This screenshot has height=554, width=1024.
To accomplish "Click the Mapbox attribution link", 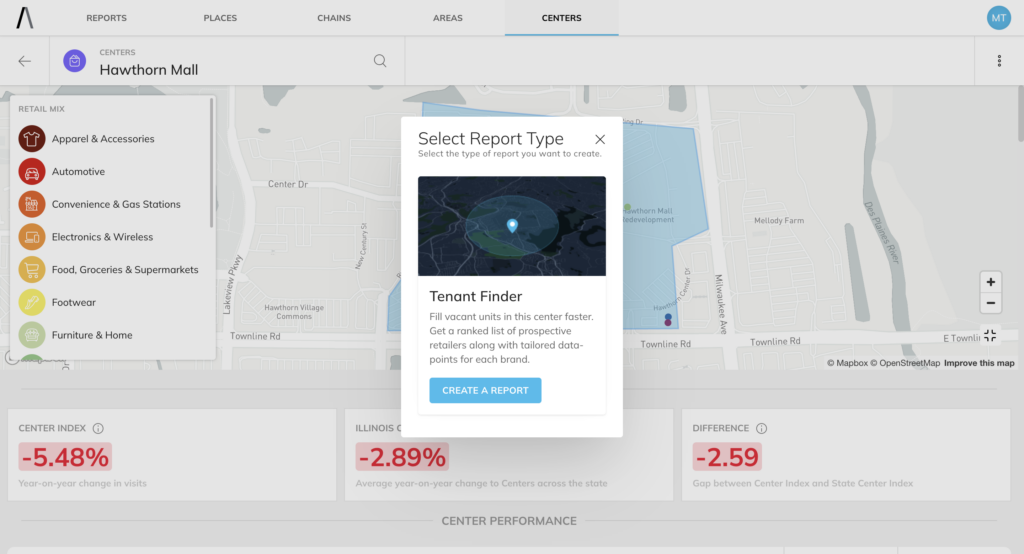I will click(847, 363).
